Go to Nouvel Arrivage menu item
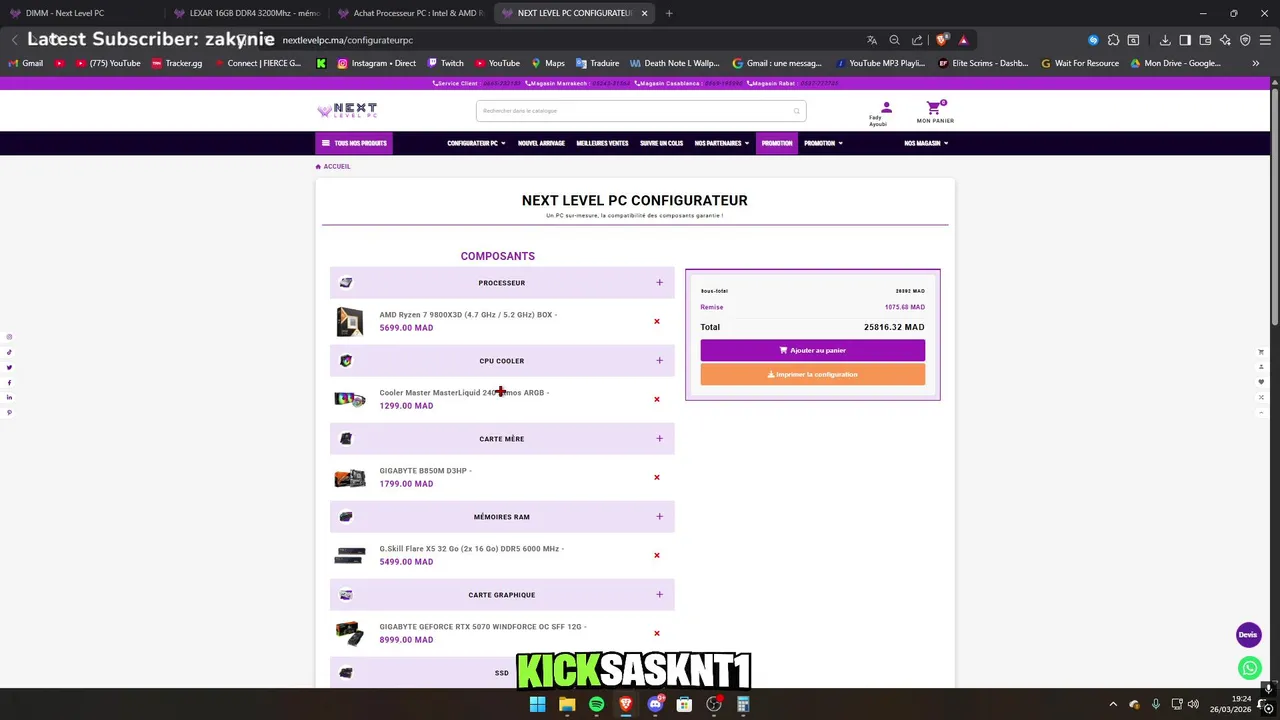The height and width of the screenshot is (720, 1280). point(541,143)
